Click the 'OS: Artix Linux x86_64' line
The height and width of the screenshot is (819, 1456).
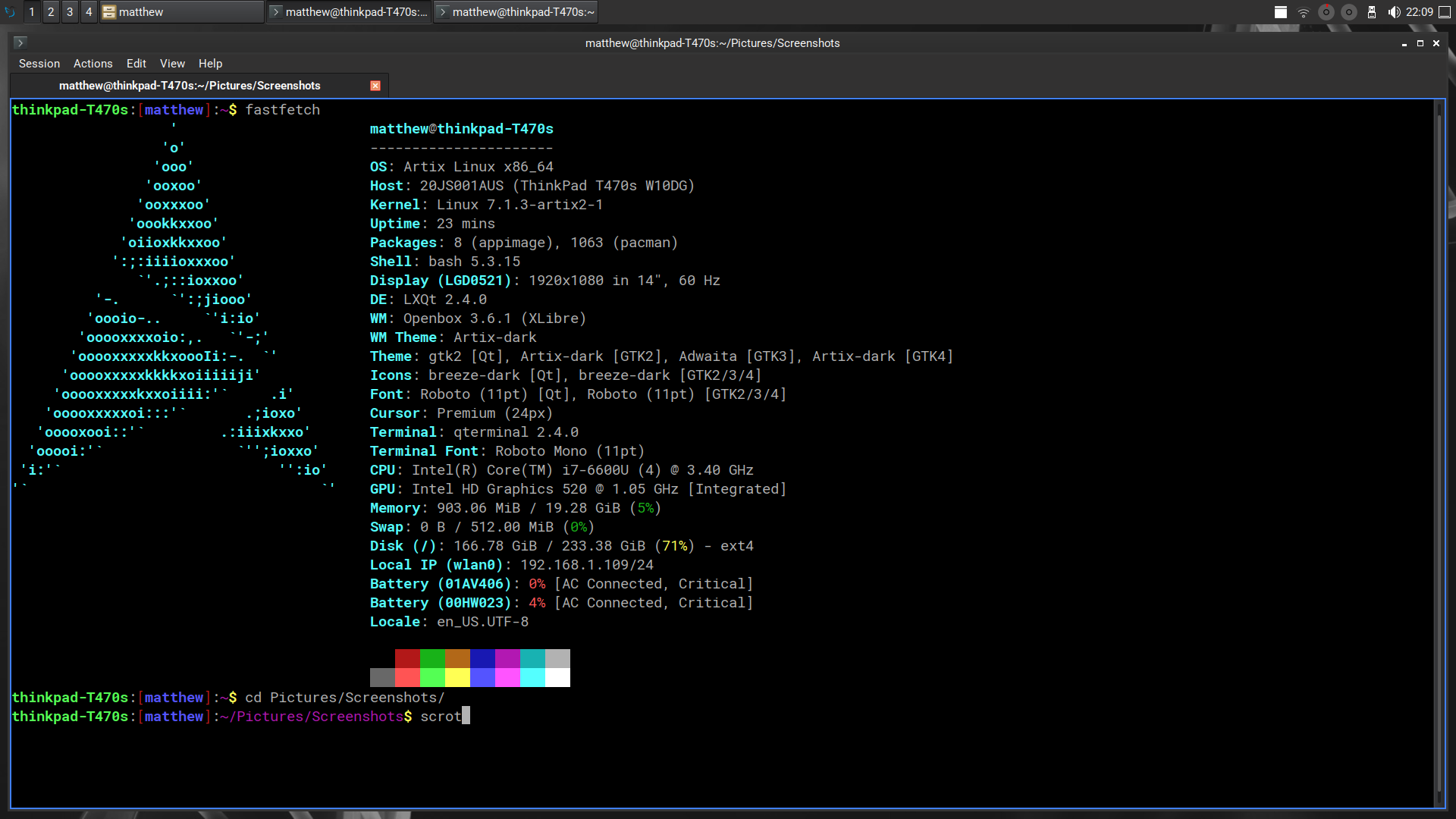462,167
